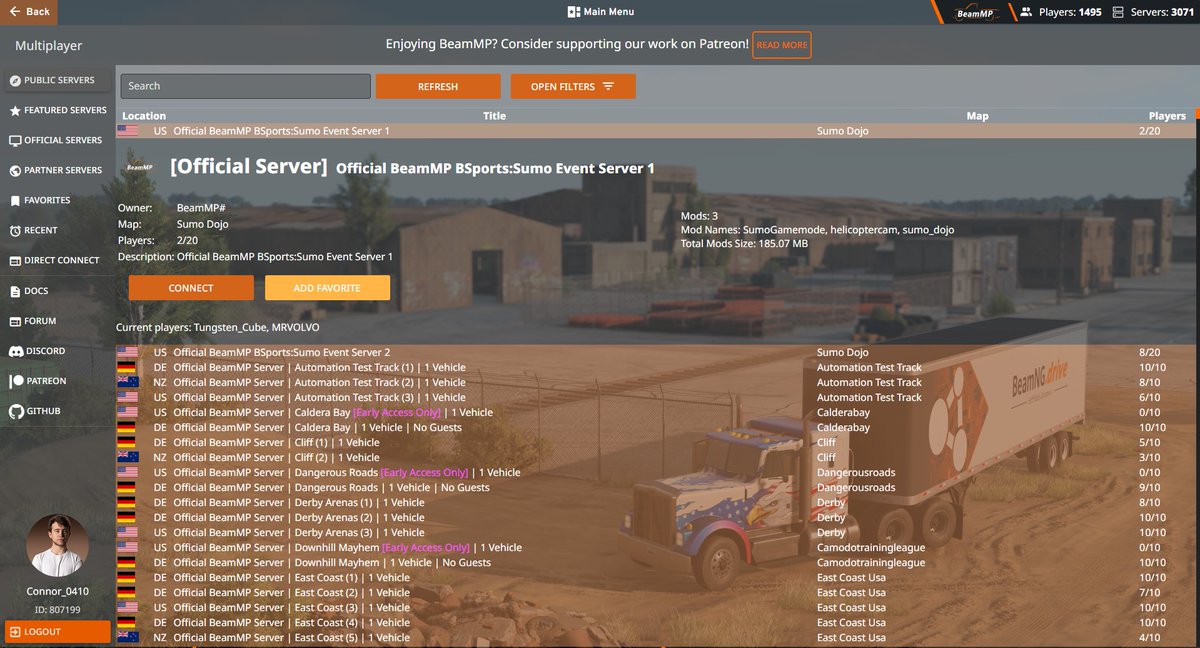
Task: Click the Mod Names line in server details
Action: pyautogui.click(x=817, y=230)
